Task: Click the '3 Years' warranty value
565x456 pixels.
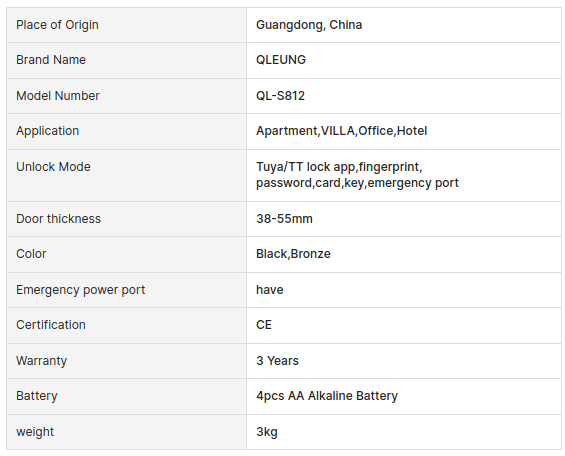Action: 277,361
